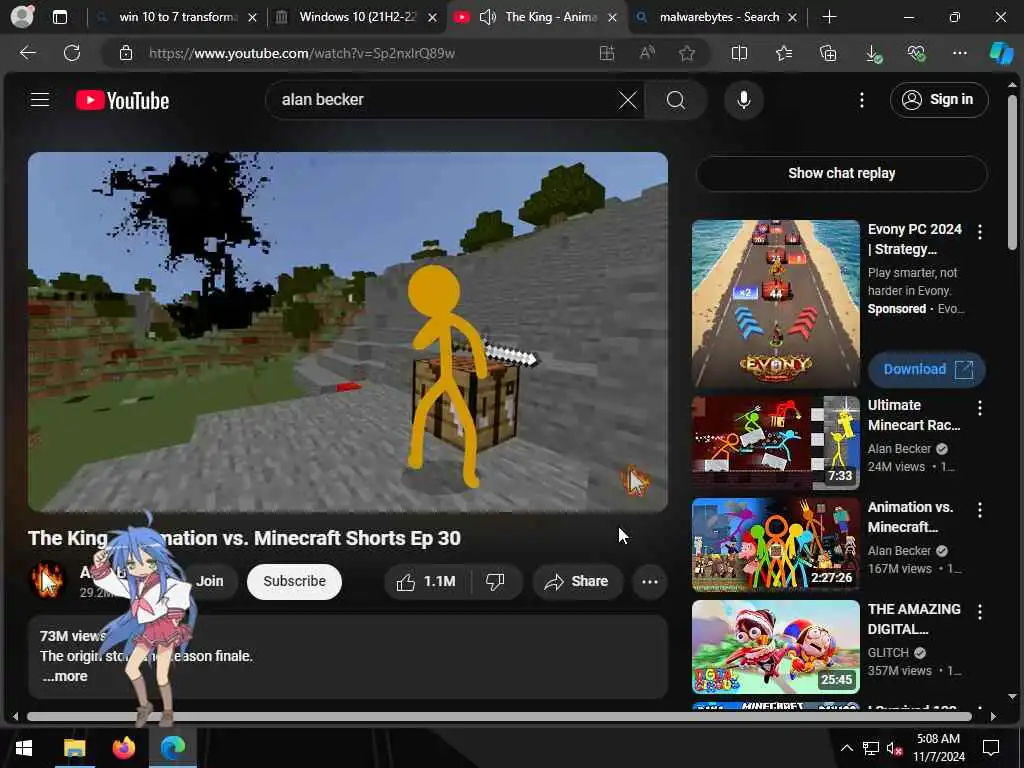1024x768 pixels.
Task: Open the muted volume tray icon
Action: coord(894,748)
